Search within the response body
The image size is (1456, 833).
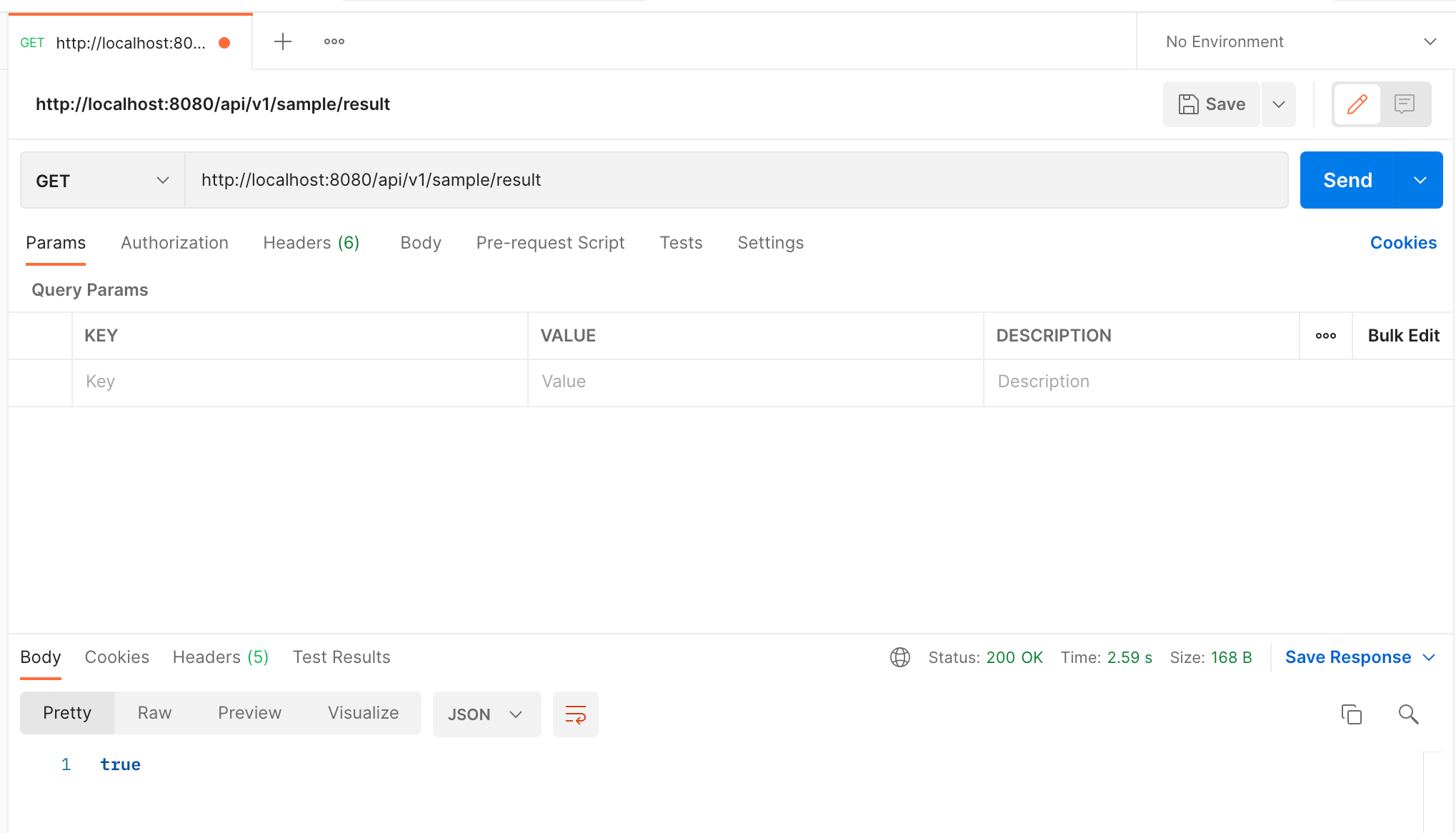point(1408,714)
